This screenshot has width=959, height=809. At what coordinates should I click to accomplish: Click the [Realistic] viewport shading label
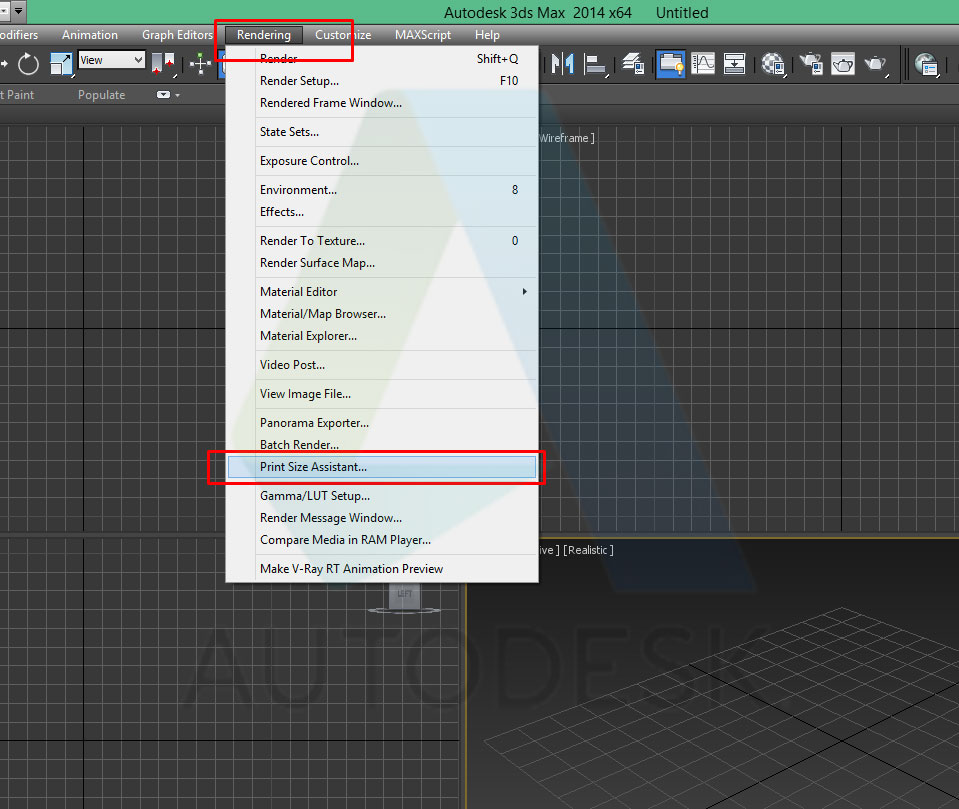588,550
